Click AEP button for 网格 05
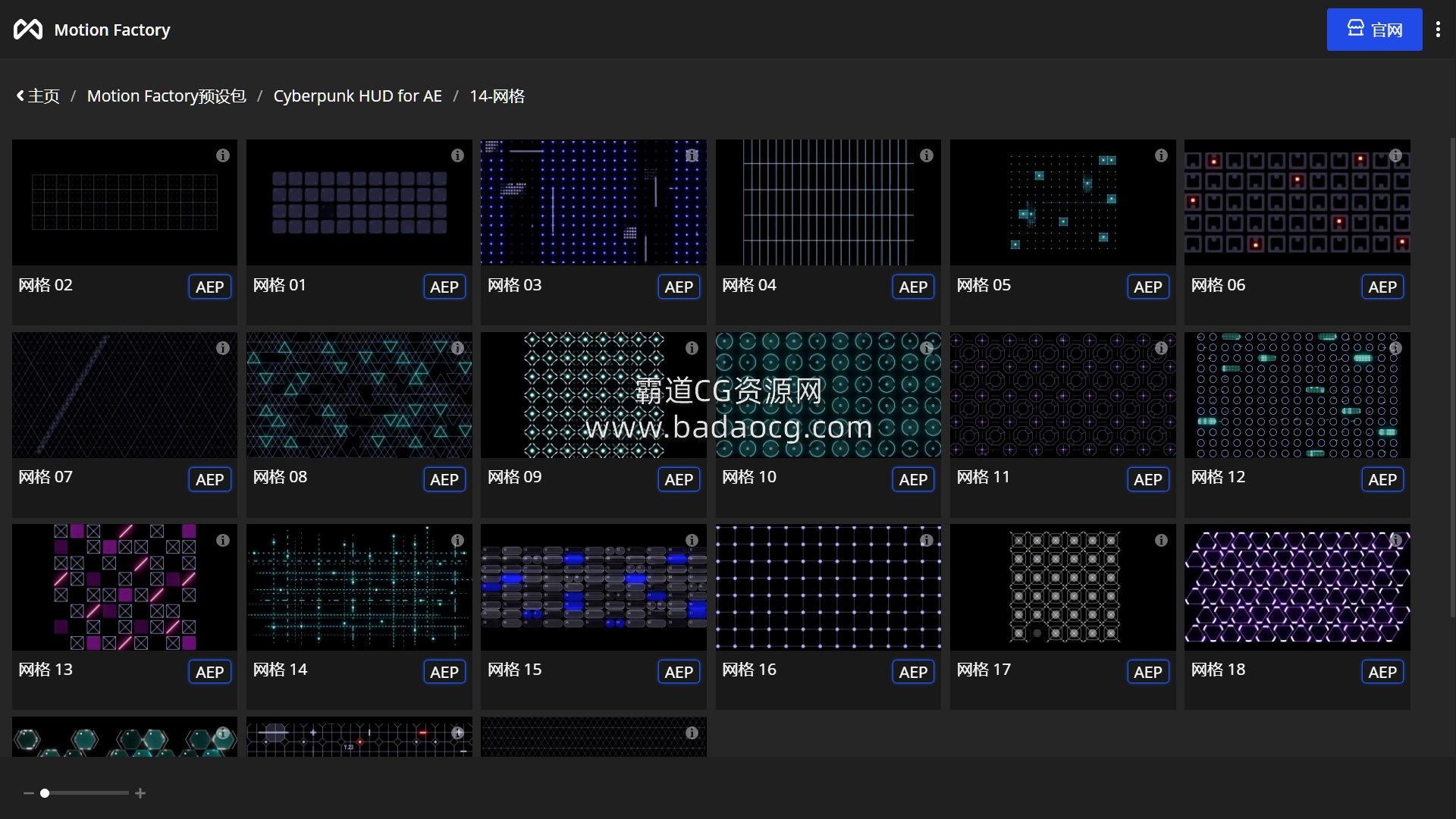This screenshot has height=819, width=1456. [x=1147, y=287]
